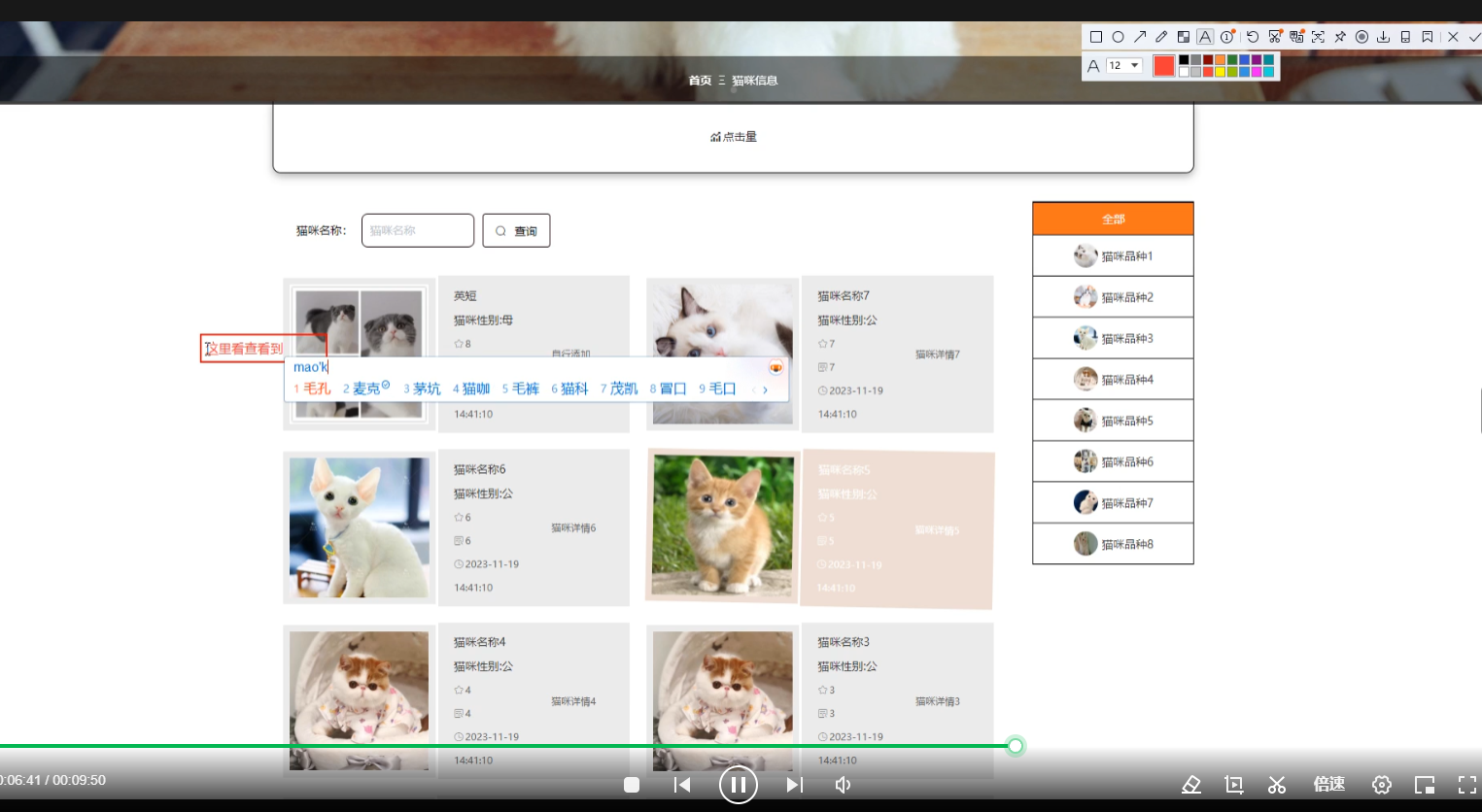Open the 猫咪名称7 cat photo
1482x812 pixels.
(x=723, y=355)
